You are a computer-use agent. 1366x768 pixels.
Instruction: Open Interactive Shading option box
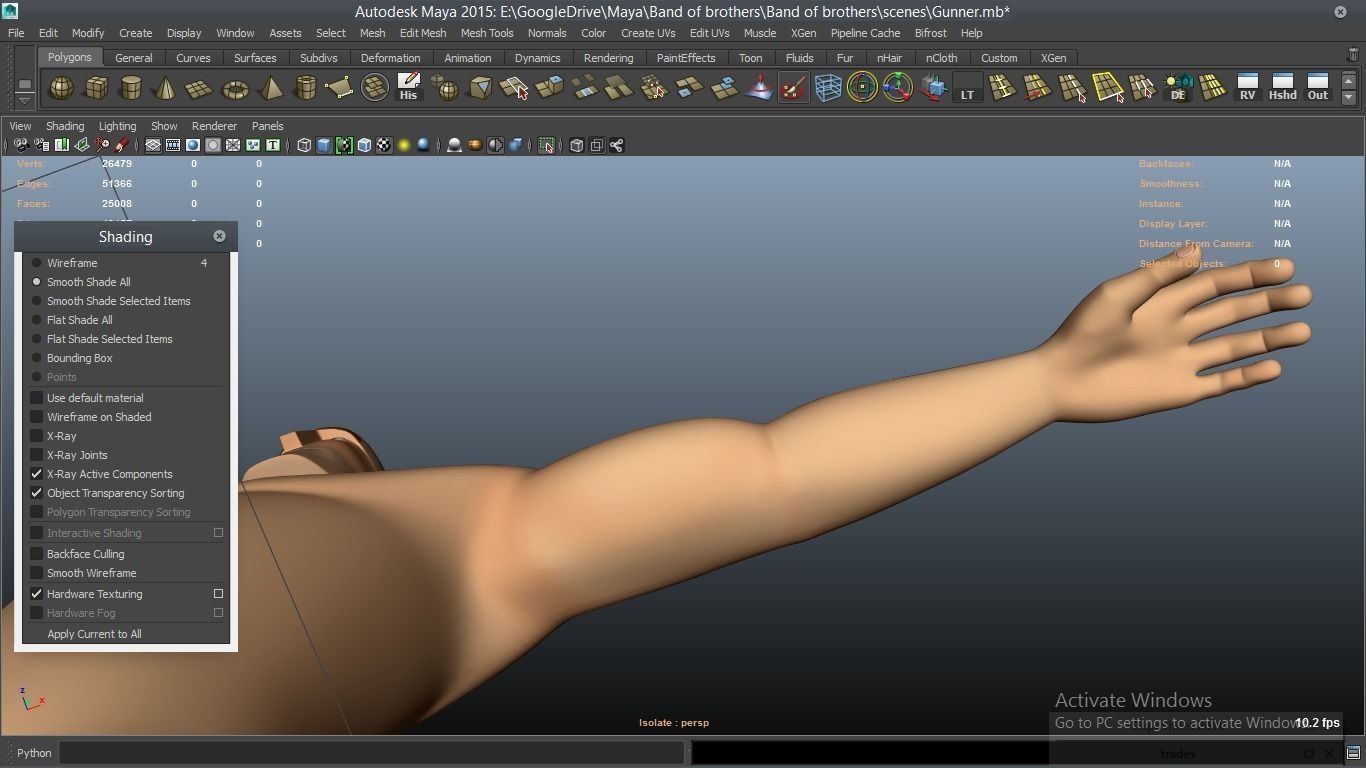coord(218,533)
